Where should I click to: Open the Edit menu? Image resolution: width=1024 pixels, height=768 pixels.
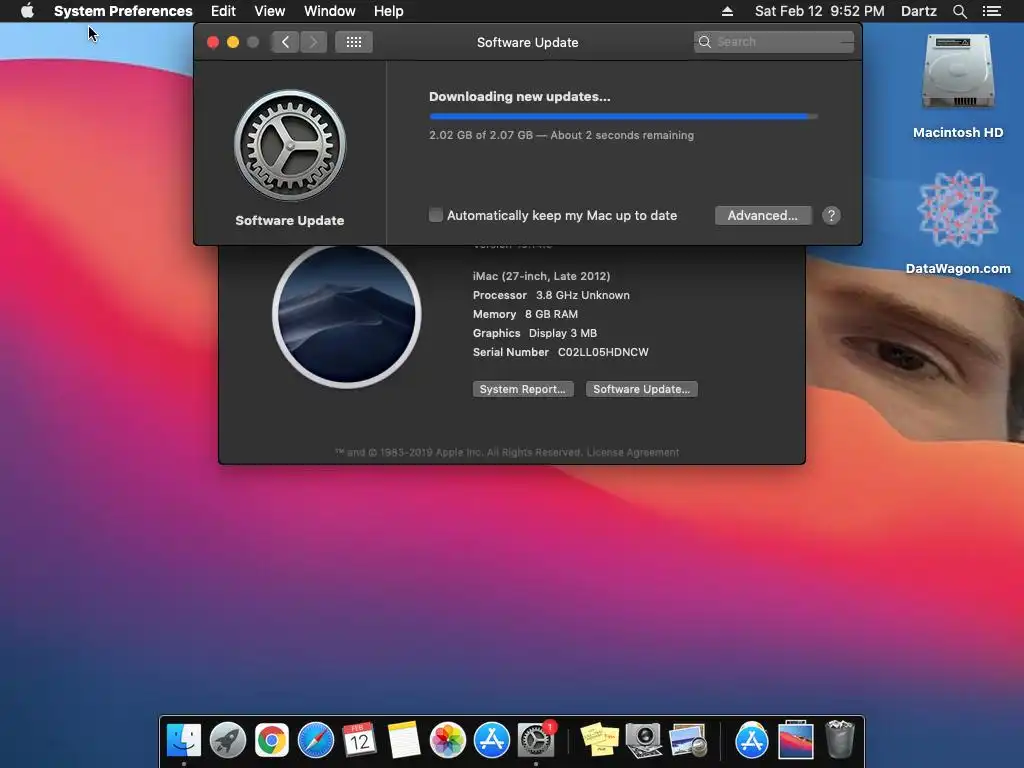coord(223,11)
